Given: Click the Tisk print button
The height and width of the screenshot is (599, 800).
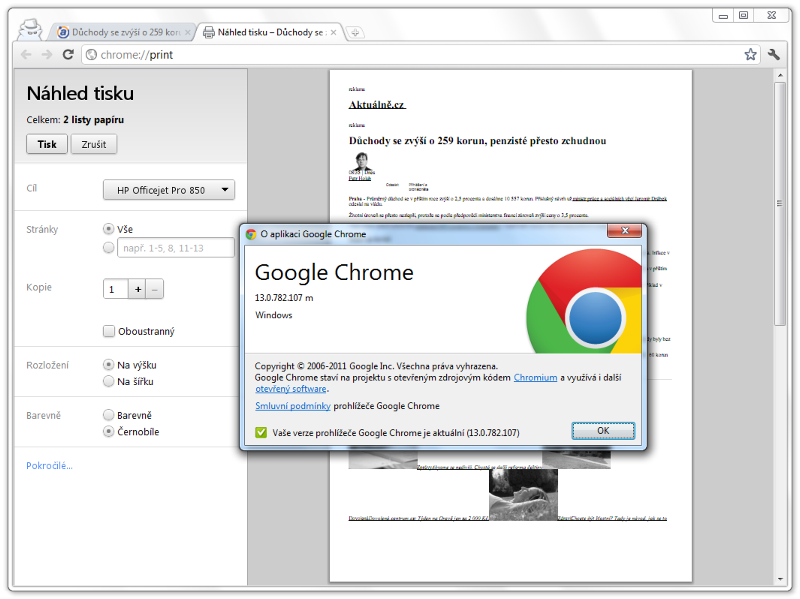Looking at the screenshot, I should [x=47, y=144].
